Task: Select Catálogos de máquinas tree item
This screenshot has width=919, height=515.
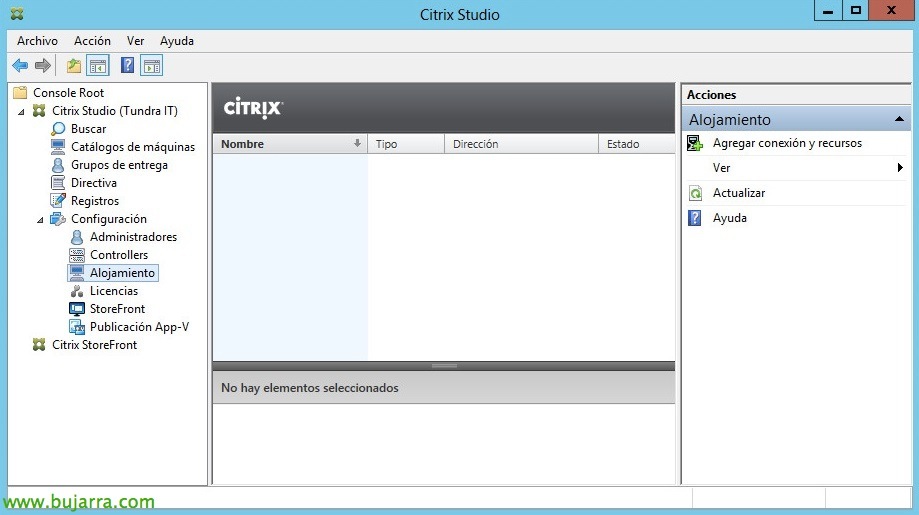Action: [x=133, y=147]
